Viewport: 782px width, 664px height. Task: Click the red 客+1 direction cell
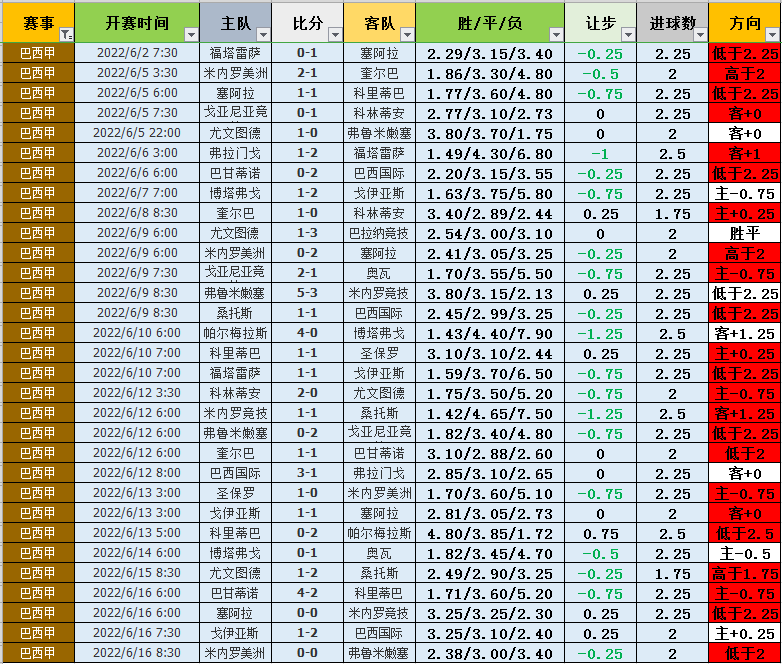744,153
